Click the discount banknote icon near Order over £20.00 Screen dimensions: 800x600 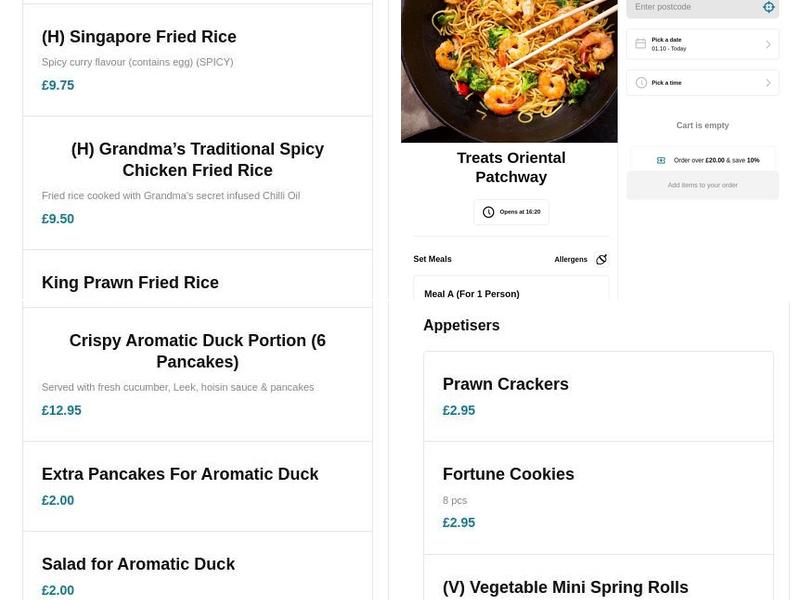[x=660, y=160]
